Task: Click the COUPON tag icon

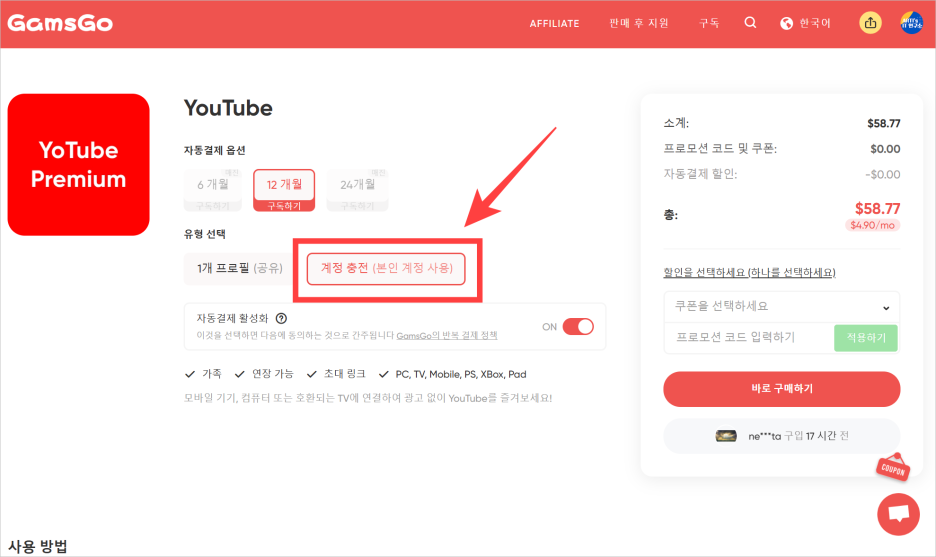Action: click(x=894, y=467)
